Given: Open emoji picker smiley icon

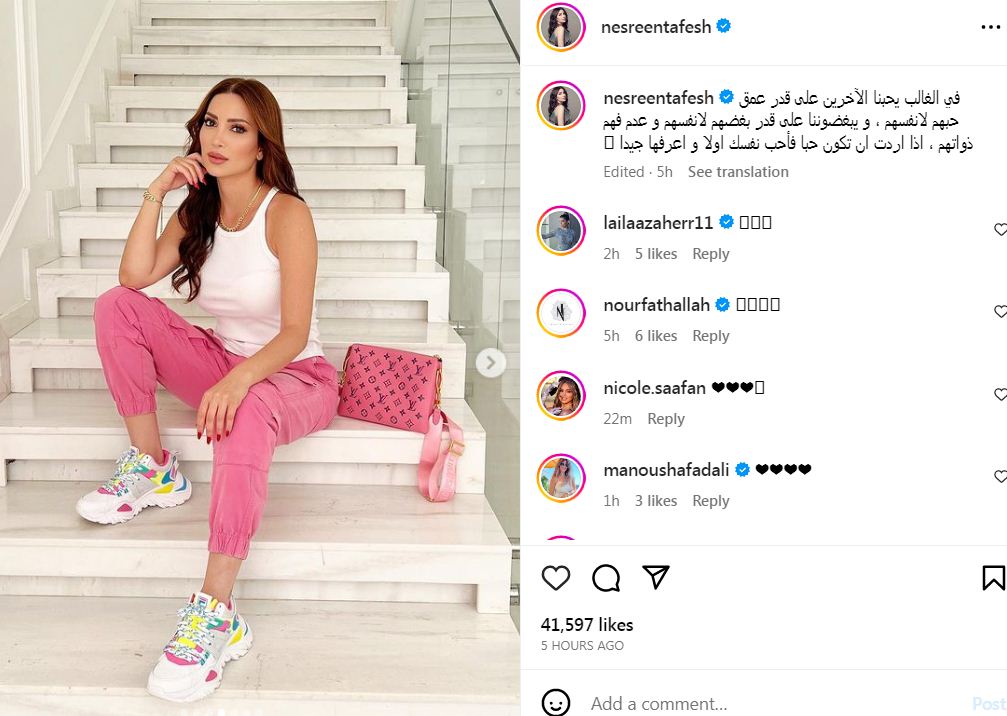Looking at the screenshot, I should (556, 703).
